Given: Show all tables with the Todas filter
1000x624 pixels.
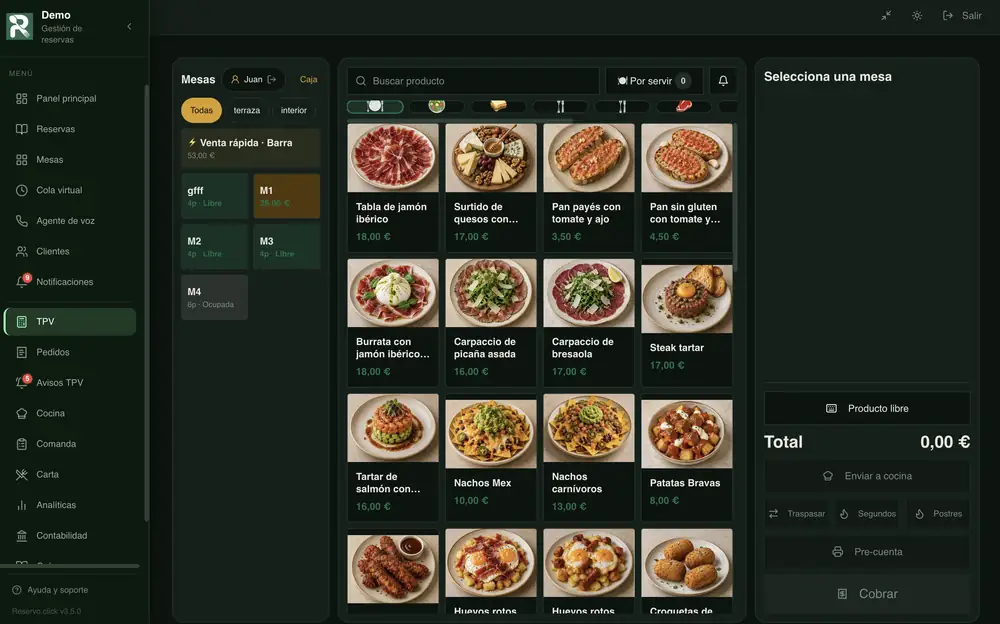Looking at the screenshot, I should (202, 110).
